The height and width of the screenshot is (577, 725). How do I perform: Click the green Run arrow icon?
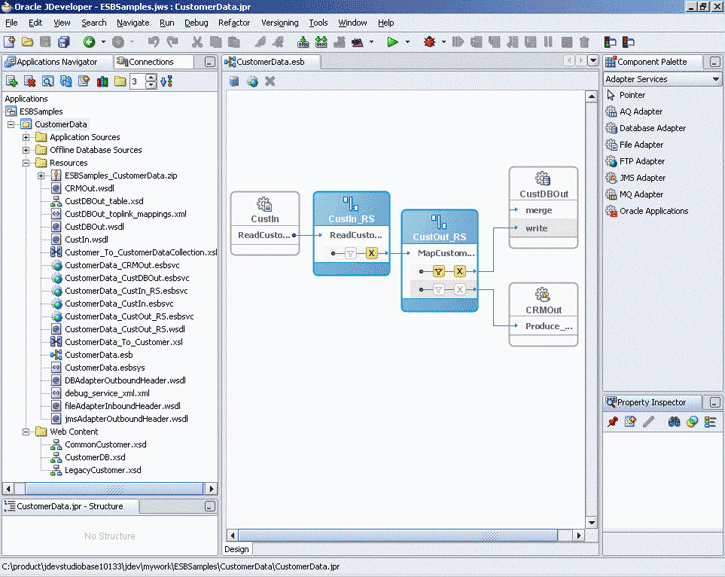(x=393, y=42)
